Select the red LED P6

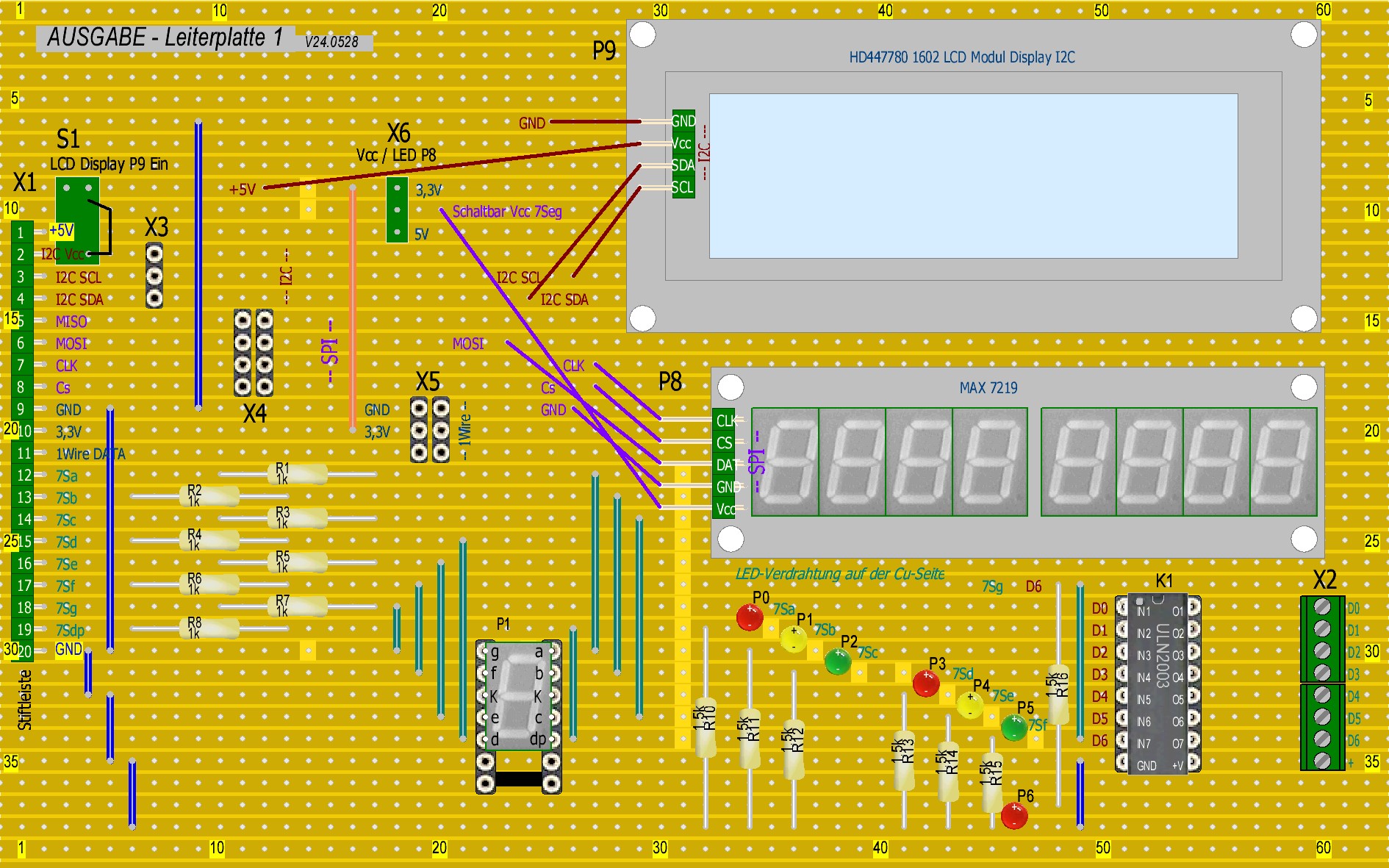(1014, 815)
